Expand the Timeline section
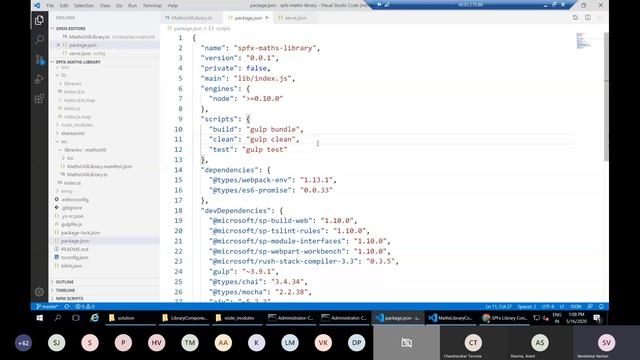This screenshot has height=360, width=640. [65, 290]
